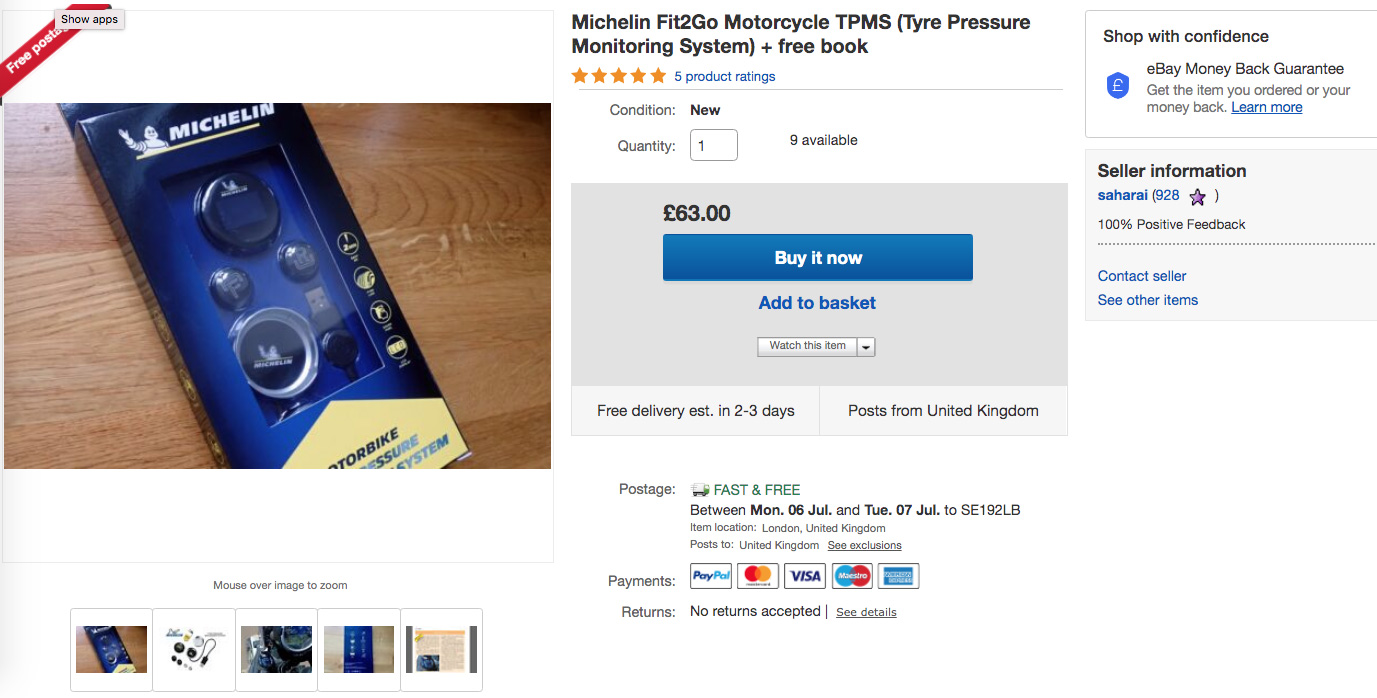Click Add to basket link
Screen dimensions: 1377x698
pos(817,303)
